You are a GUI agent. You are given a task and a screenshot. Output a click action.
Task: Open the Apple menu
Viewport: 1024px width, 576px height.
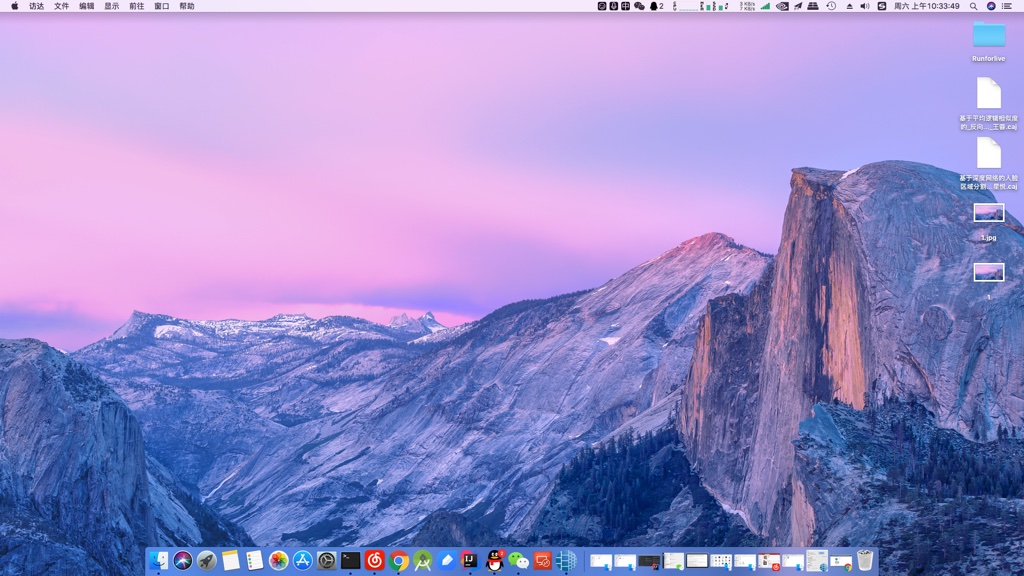point(14,6)
